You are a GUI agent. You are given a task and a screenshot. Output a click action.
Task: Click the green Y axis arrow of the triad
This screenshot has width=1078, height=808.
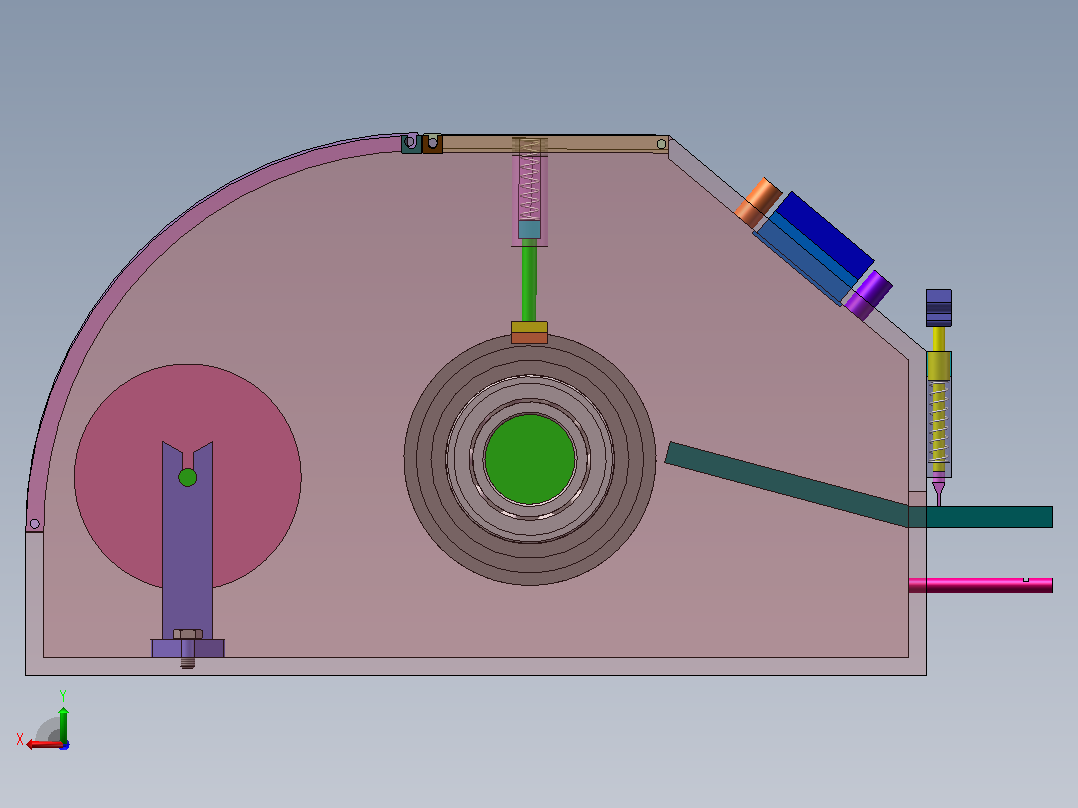63,723
